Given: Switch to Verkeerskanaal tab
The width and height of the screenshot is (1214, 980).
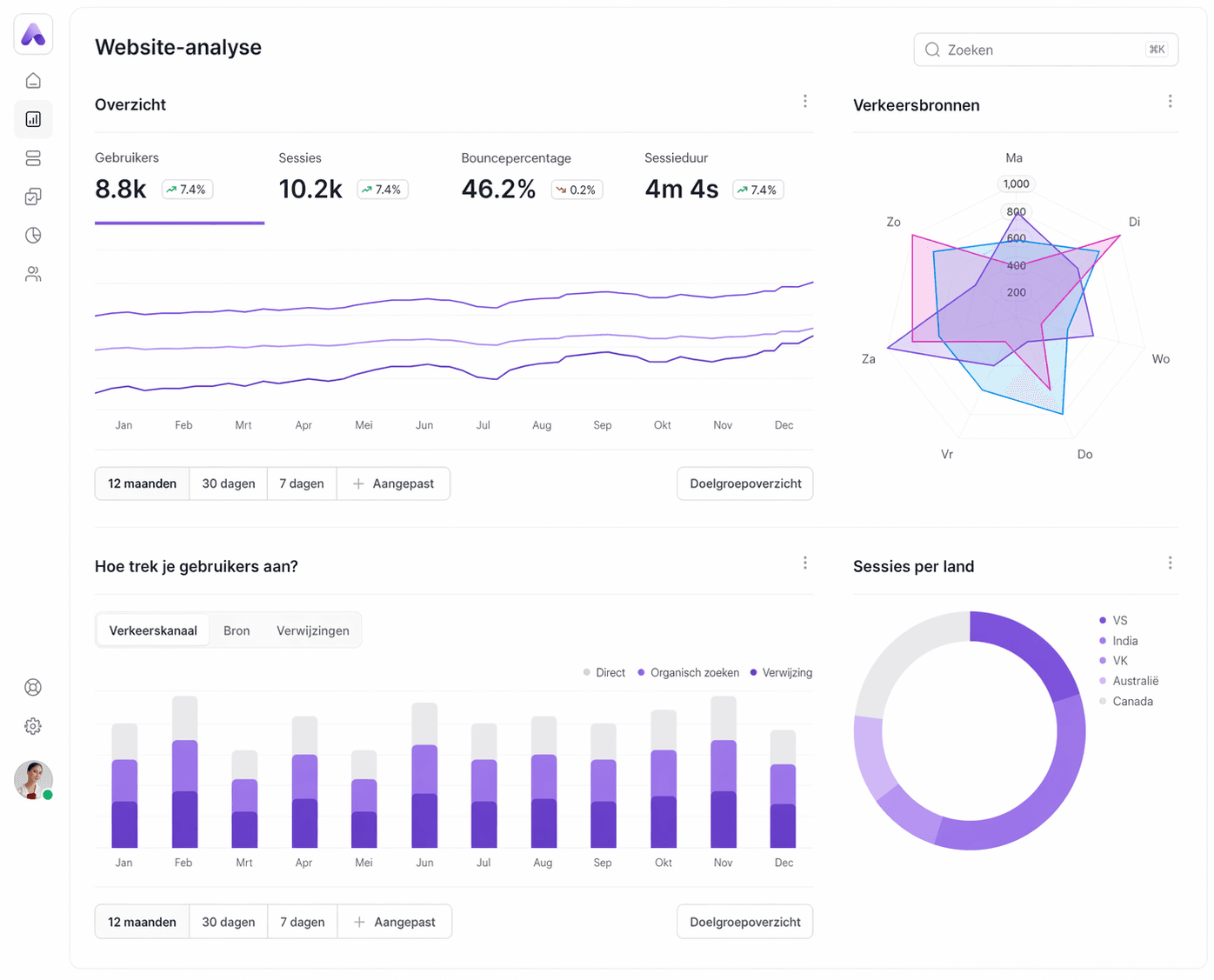Looking at the screenshot, I should coord(153,630).
